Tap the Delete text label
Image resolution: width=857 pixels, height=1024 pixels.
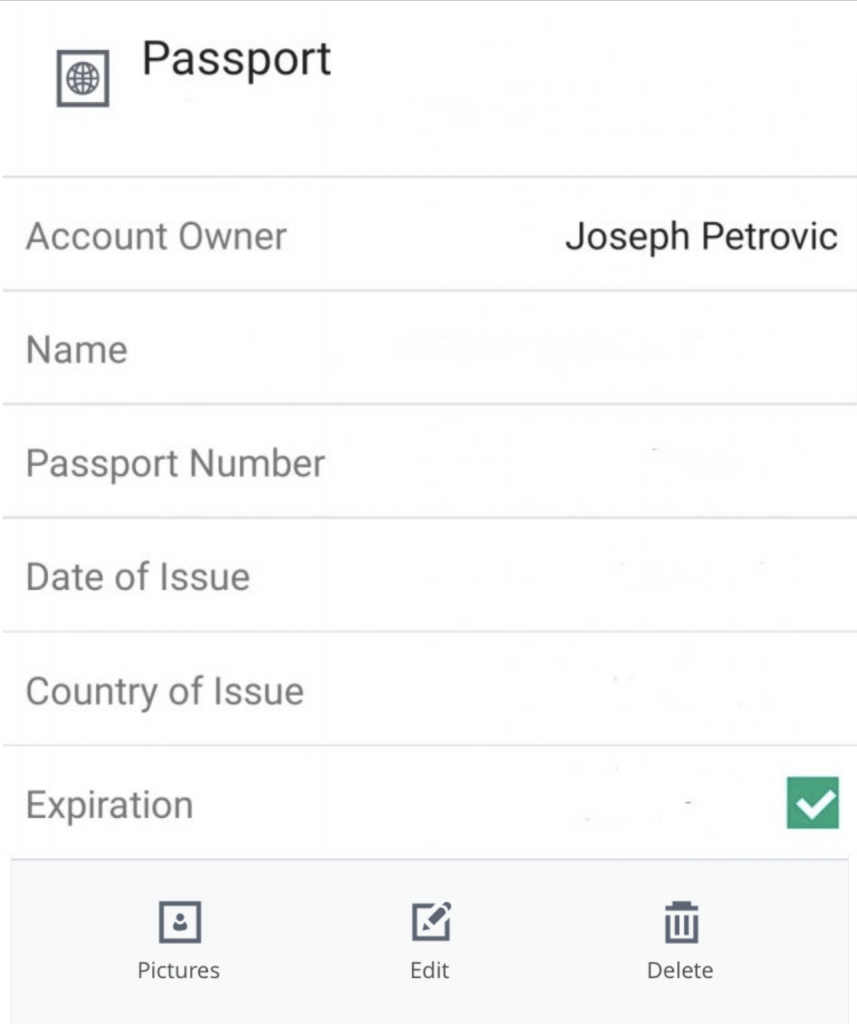(680, 970)
